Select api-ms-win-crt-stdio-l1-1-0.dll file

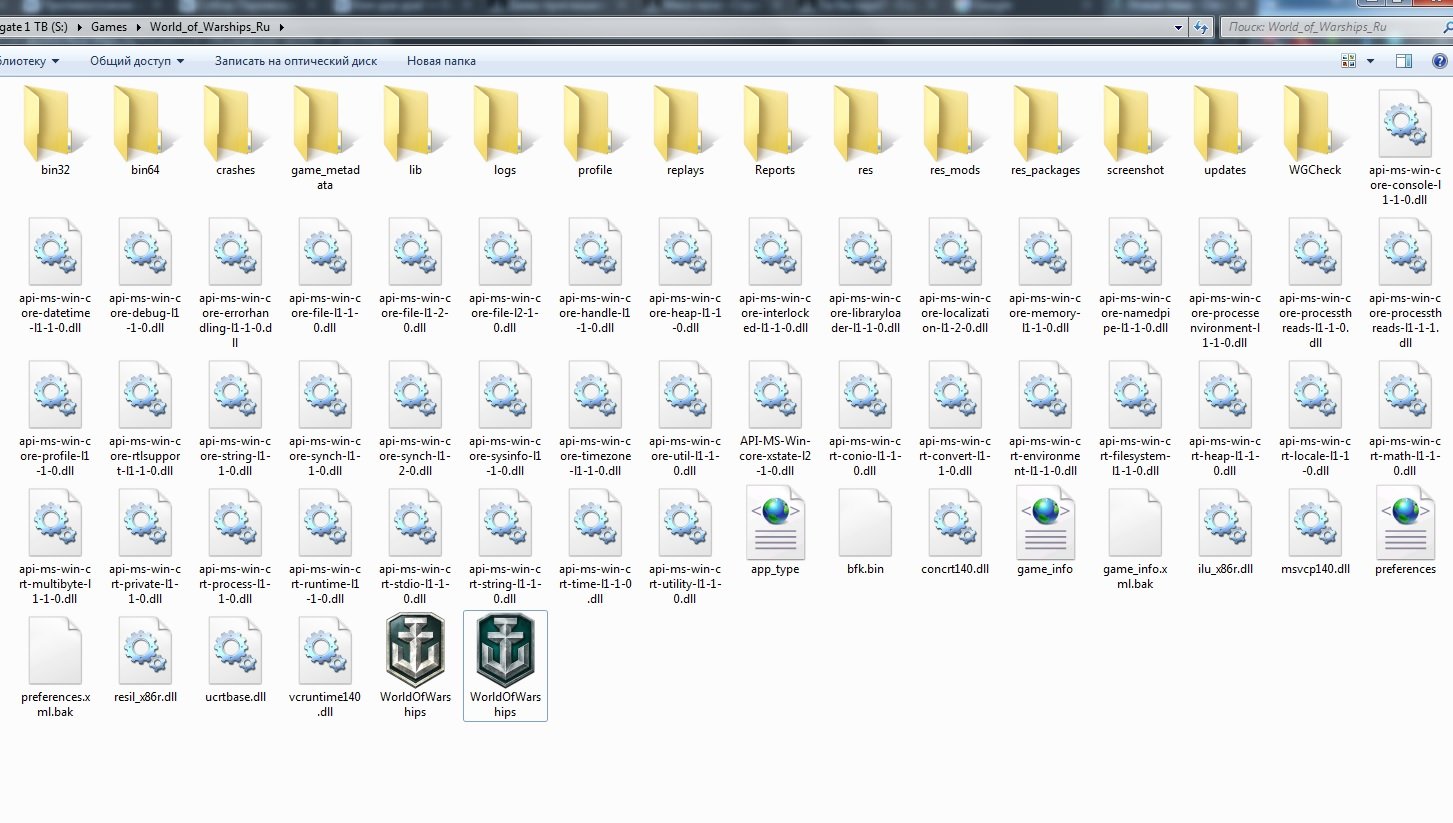point(416,546)
